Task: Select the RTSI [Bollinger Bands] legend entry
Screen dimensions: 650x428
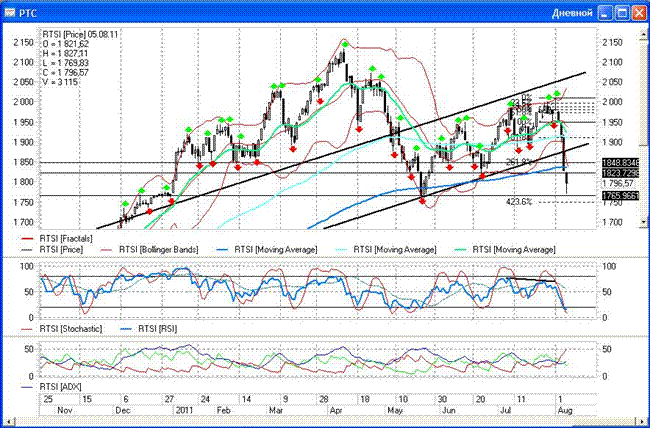Action: point(159,250)
